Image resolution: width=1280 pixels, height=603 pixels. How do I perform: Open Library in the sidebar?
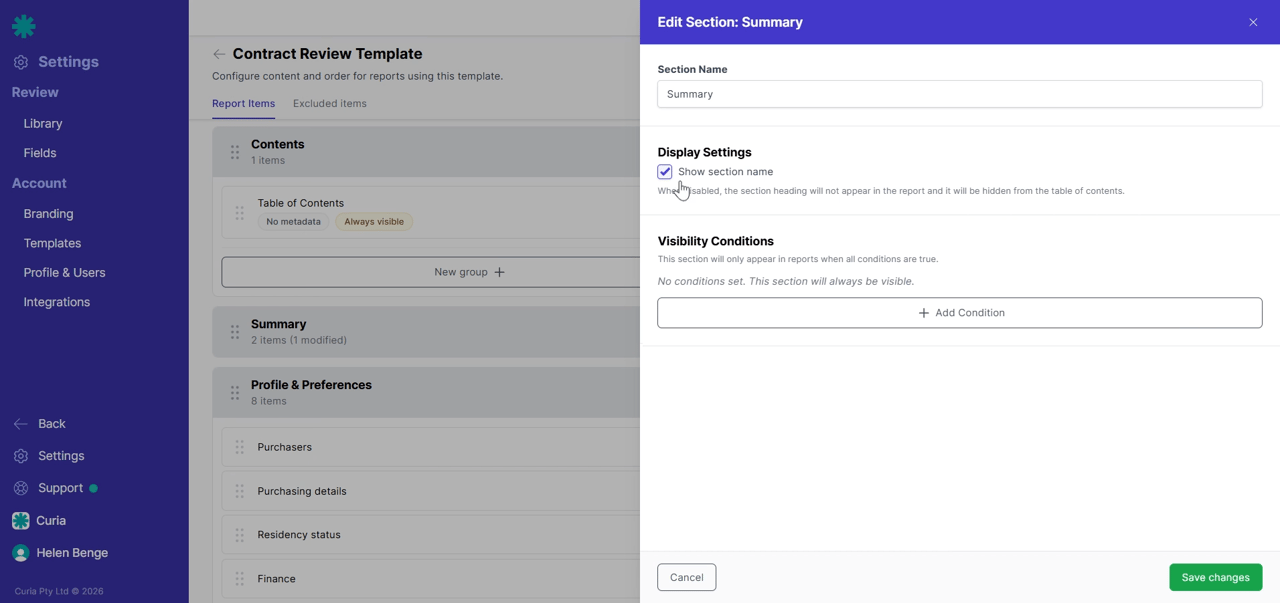click(x=43, y=124)
